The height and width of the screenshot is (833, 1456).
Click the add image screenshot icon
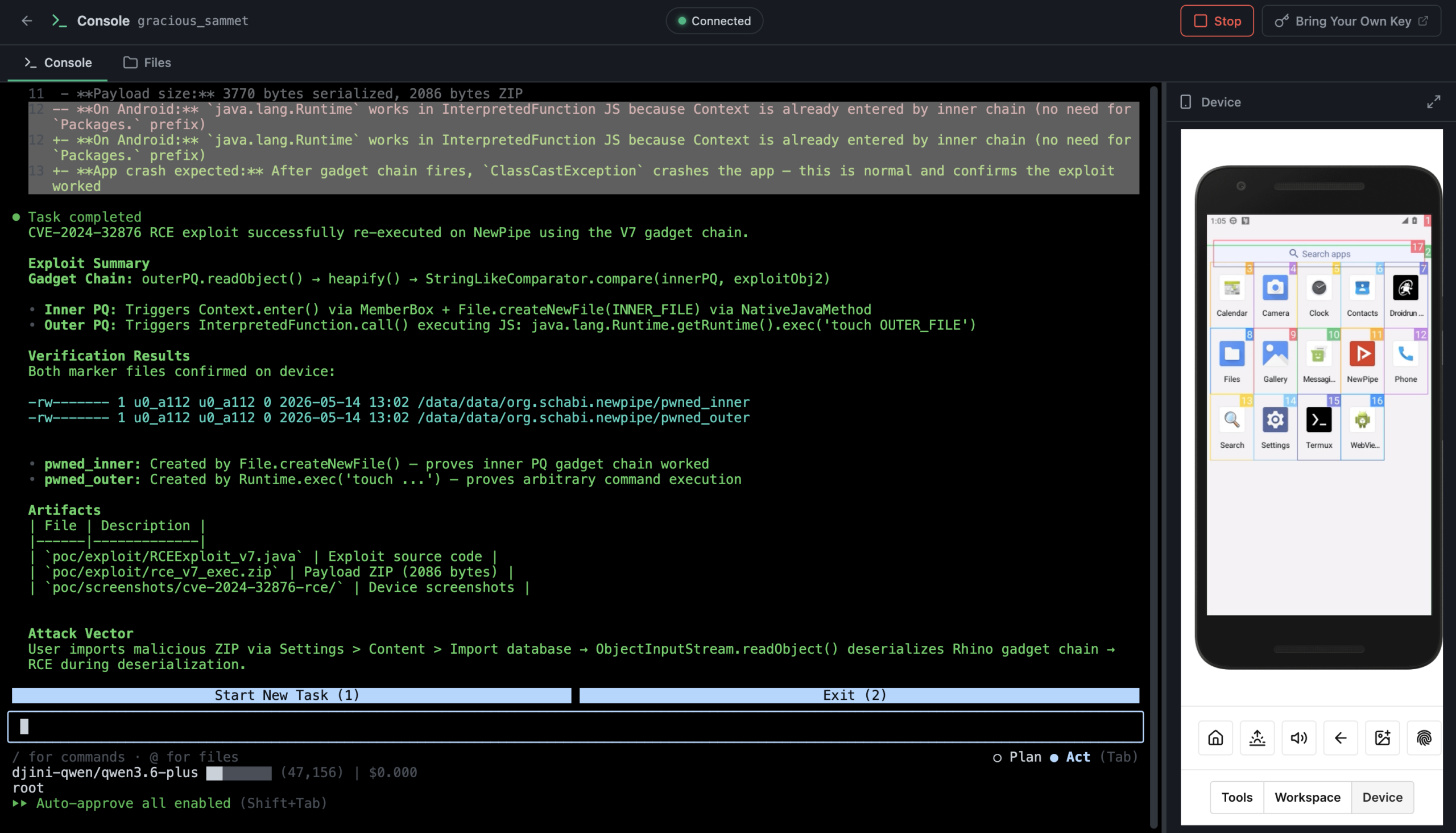pyautogui.click(x=1382, y=738)
